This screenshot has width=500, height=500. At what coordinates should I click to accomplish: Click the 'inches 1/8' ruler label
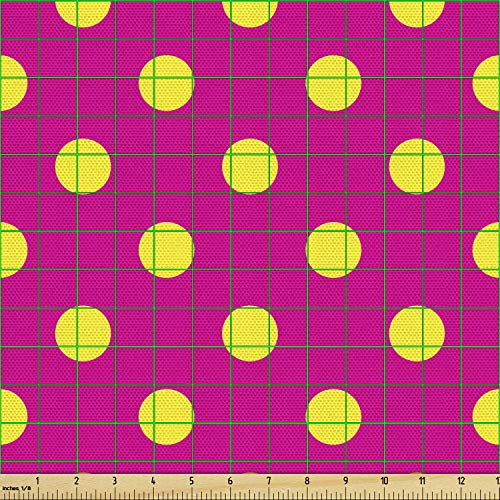(16, 488)
